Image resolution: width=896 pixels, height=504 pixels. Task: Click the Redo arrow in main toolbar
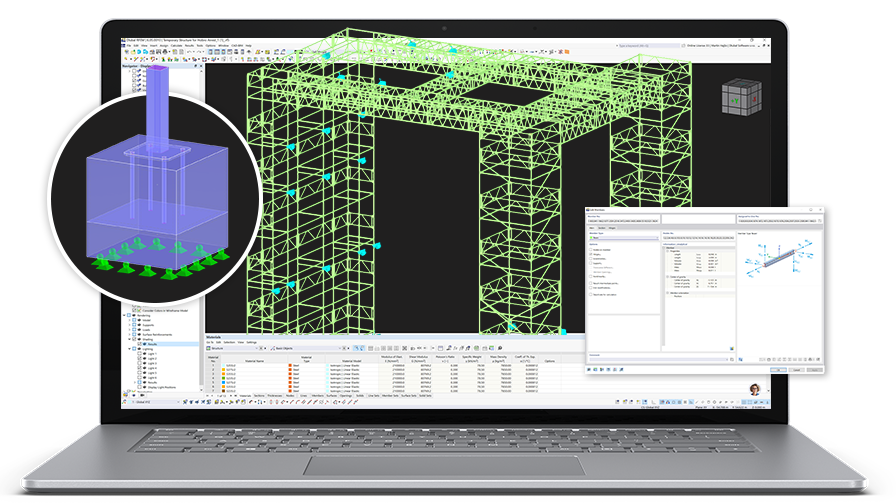point(199,51)
